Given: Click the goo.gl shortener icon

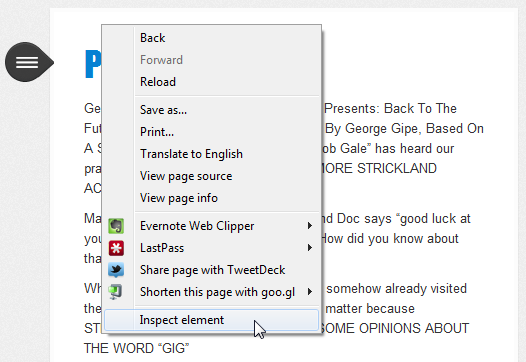Looking at the screenshot, I should pyautogui.click(x=115, y=292).
